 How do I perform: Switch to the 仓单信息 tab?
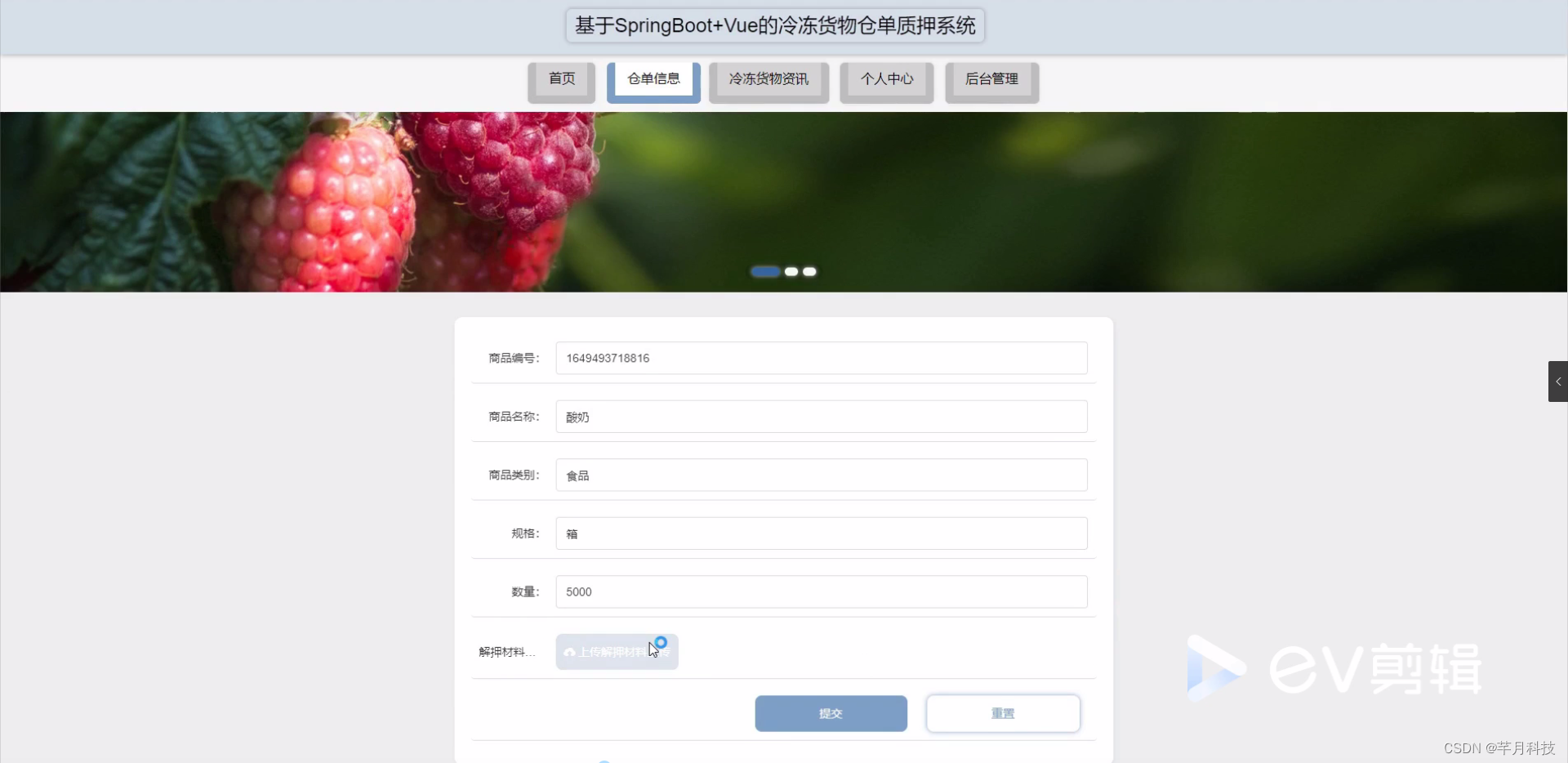click(653, 79)
